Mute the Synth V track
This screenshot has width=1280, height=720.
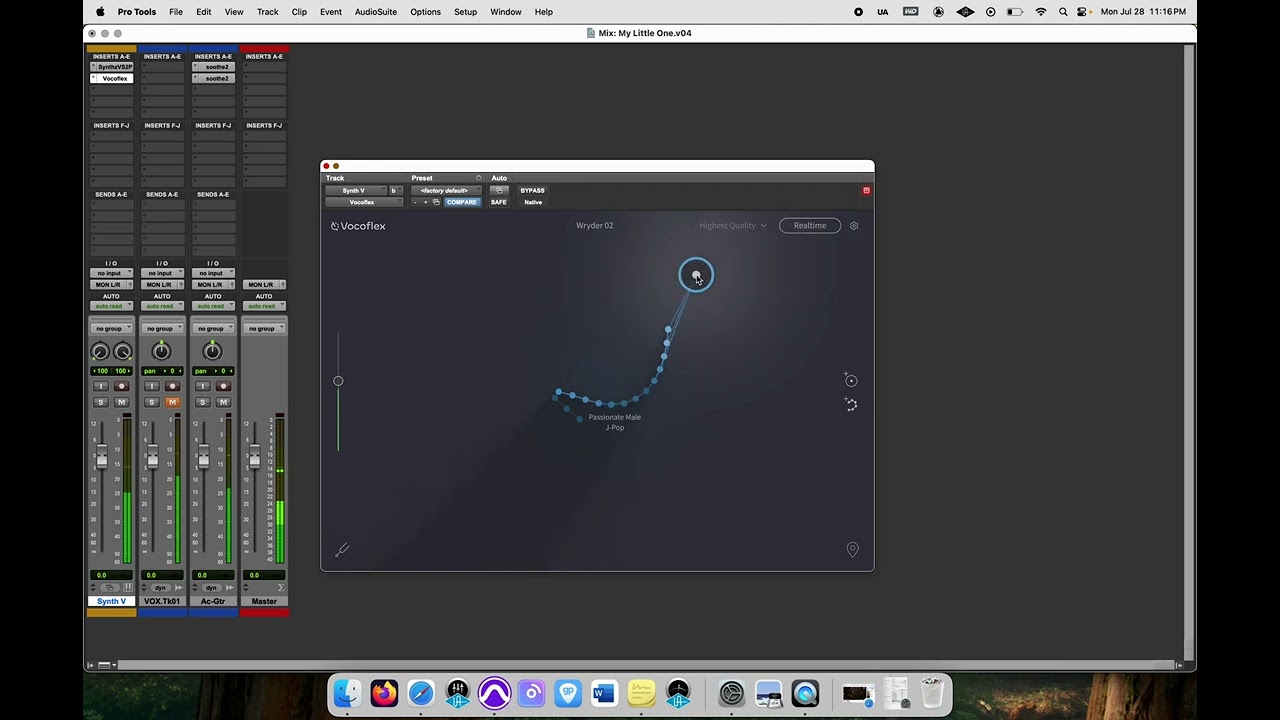point(122,402)
